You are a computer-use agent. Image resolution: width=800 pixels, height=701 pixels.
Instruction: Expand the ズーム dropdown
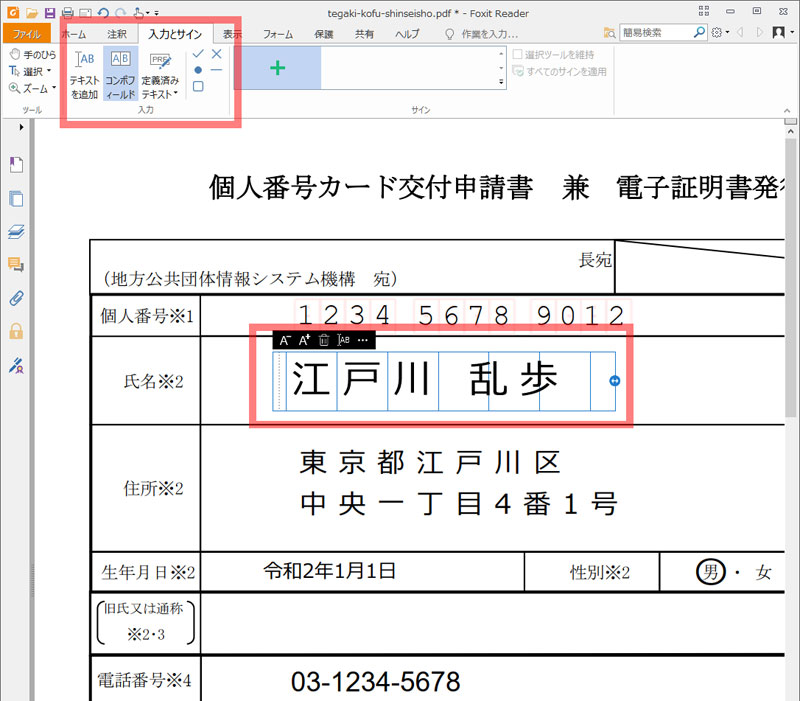click(52, 88)
